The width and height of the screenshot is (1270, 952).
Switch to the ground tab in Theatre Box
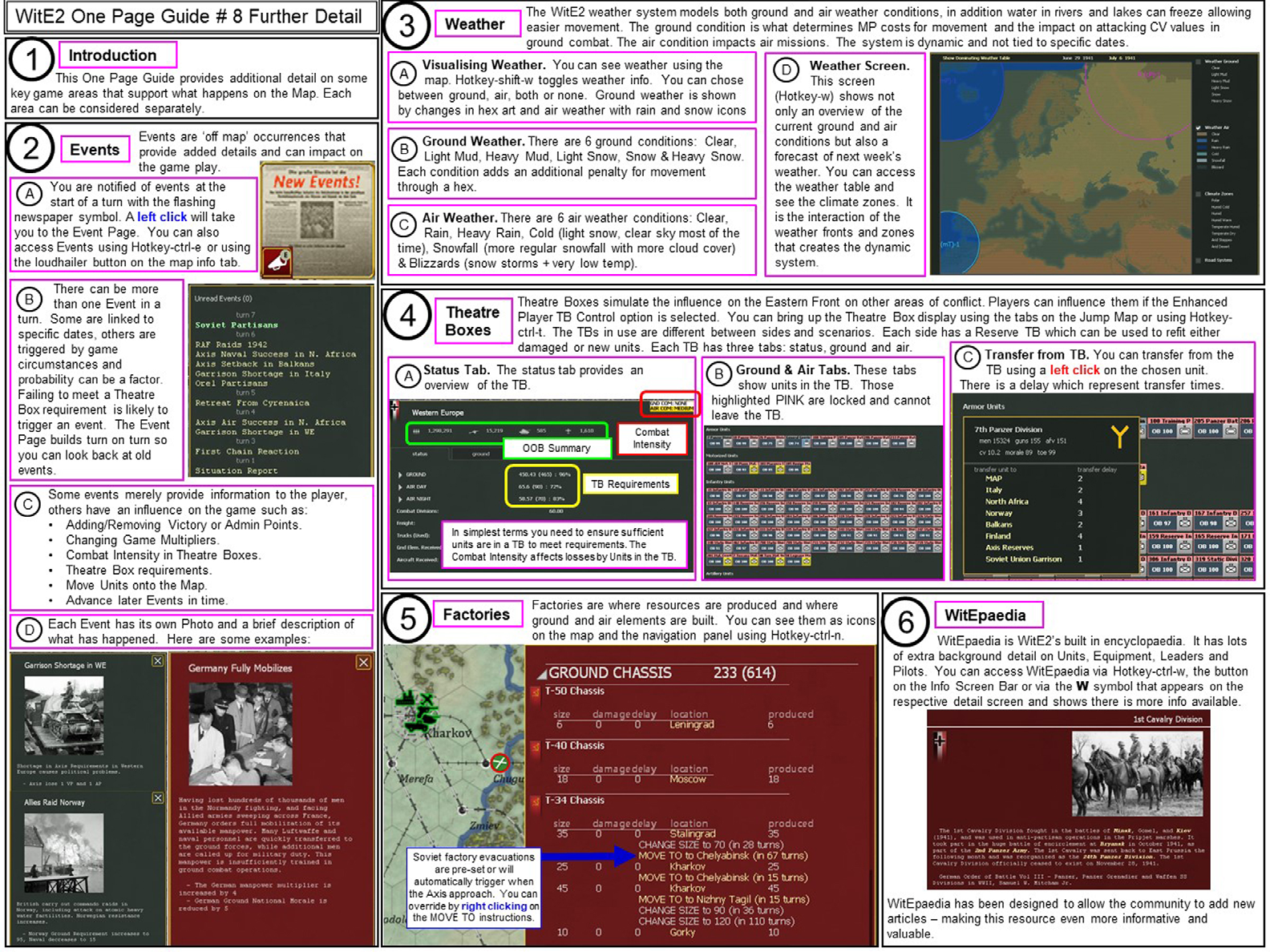pyautogui.click(x=480, y=454)
